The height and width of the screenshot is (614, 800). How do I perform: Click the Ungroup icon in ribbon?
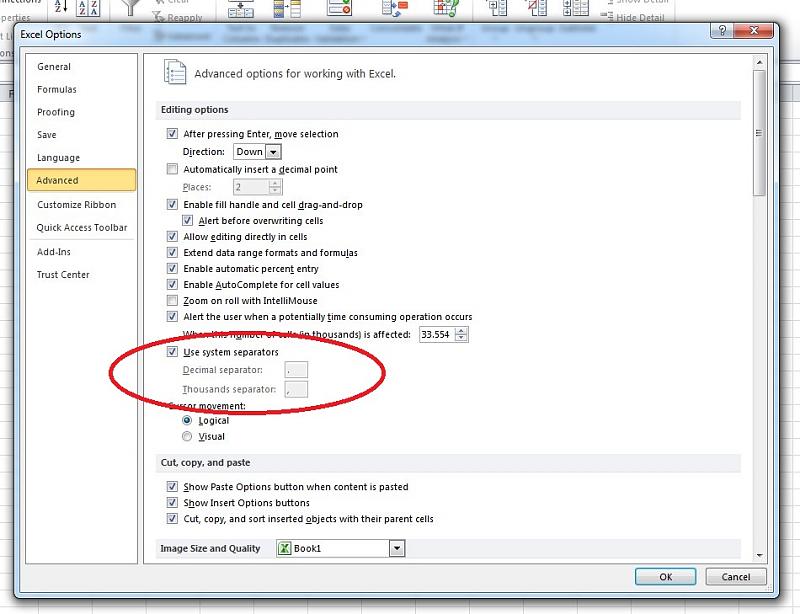(x=536, y=7)
